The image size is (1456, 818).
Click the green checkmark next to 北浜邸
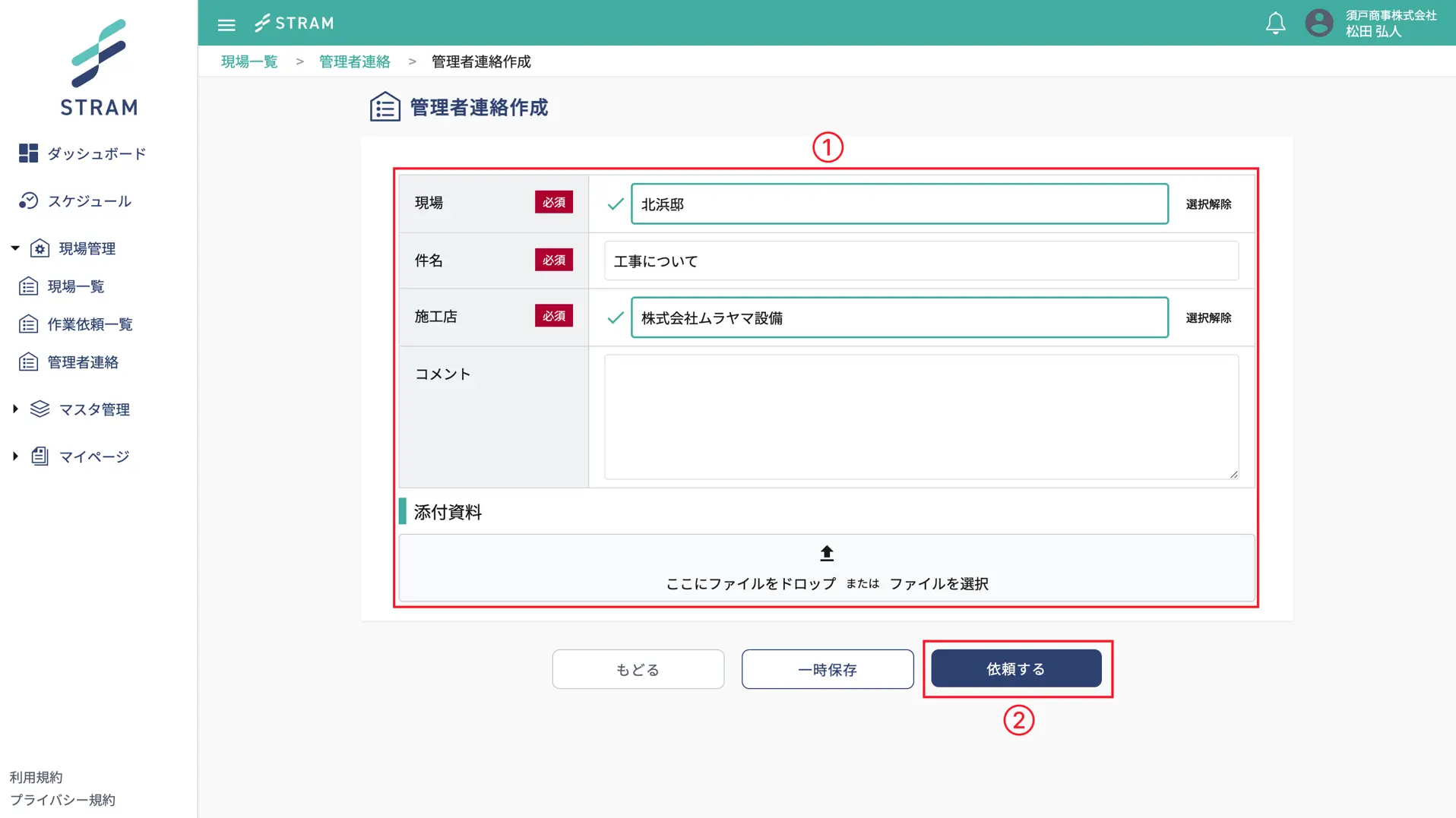point(614,204)
